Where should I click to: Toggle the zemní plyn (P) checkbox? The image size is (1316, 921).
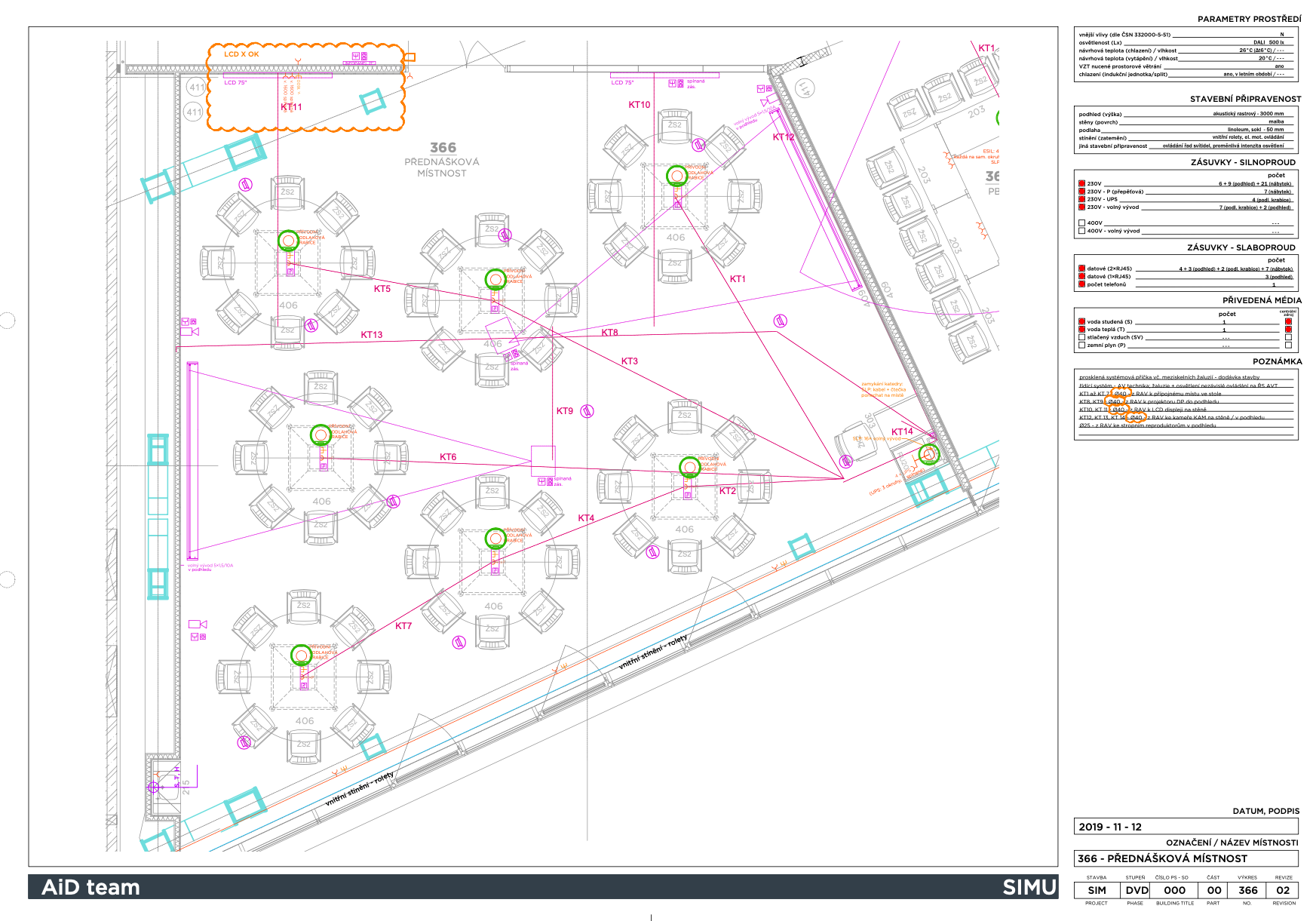click(1081, 345)
